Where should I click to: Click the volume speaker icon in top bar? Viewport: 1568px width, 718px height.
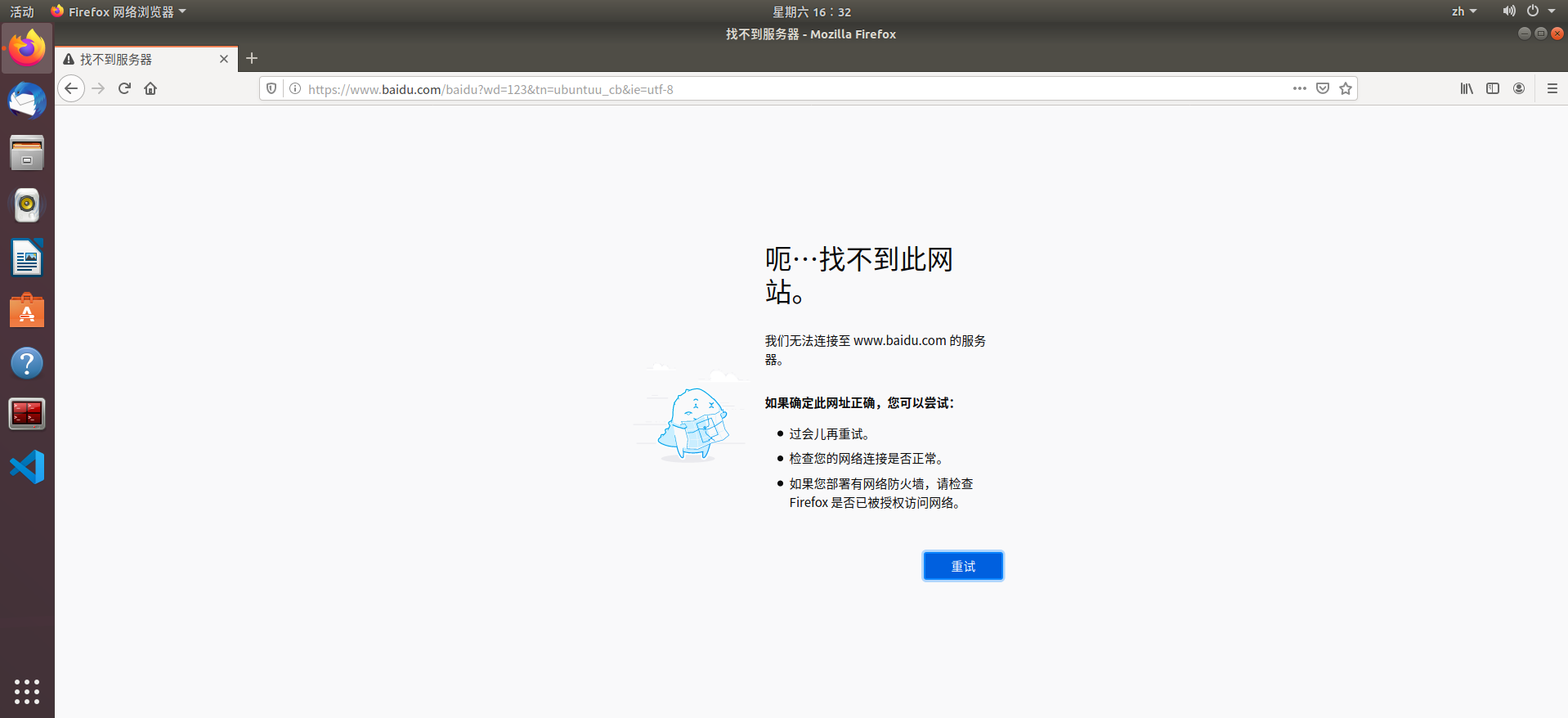1509,11
